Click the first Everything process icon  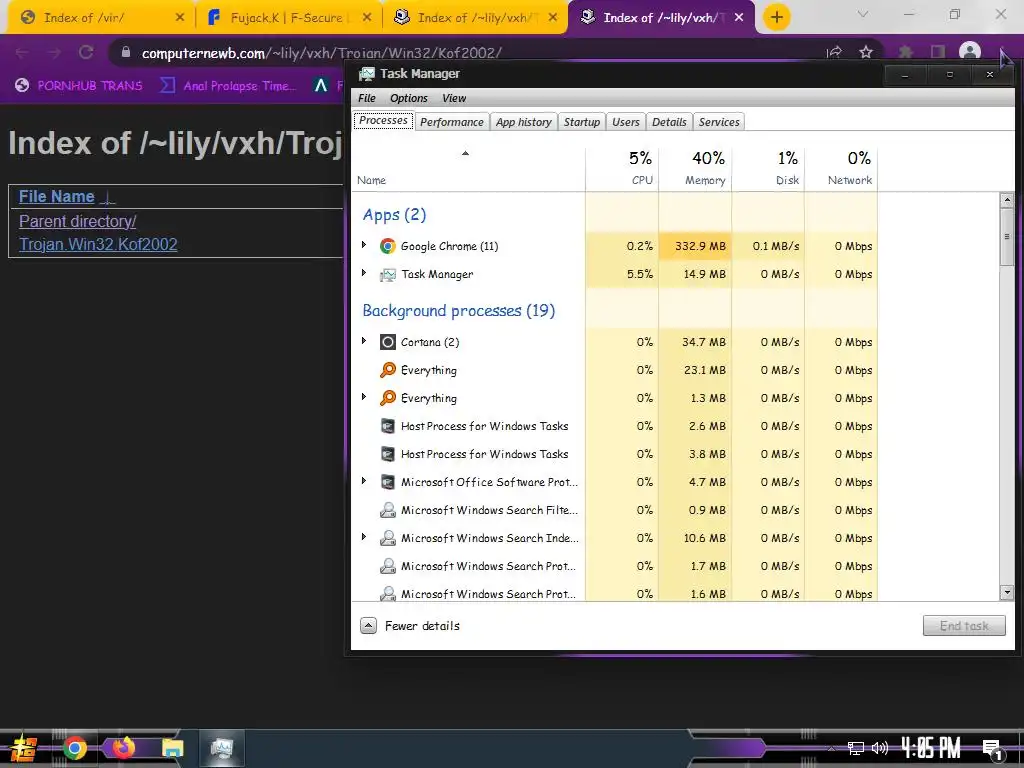387,370
